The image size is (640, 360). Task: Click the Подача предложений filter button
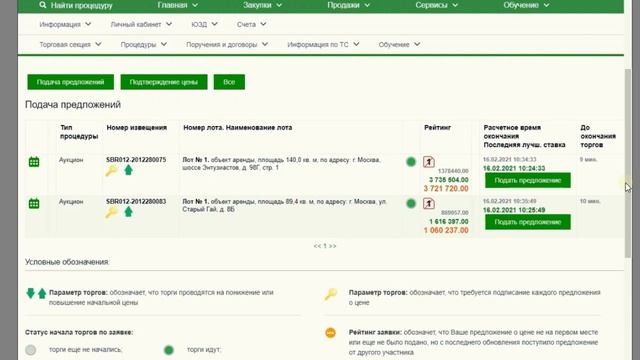pyautogui.click(x=71, y=82)
